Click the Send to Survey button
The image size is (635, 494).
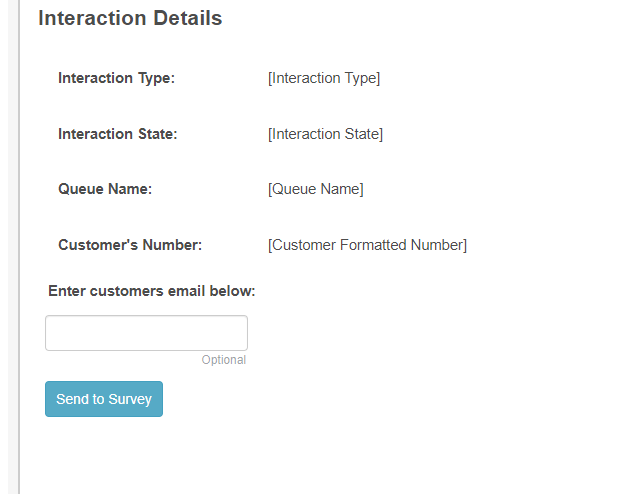click(x=104, y=399)
